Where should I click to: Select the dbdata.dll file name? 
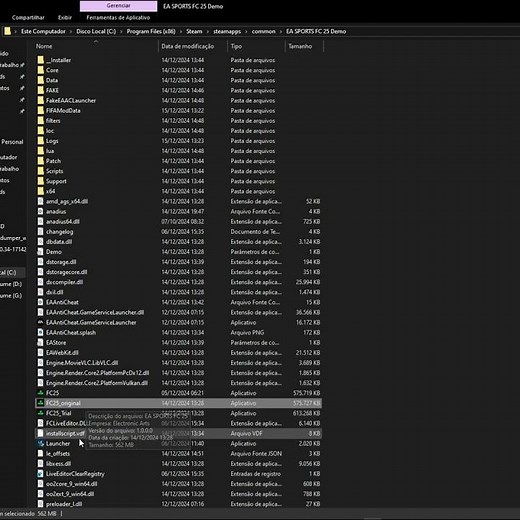pyautogui.click(x=59, y=242)
